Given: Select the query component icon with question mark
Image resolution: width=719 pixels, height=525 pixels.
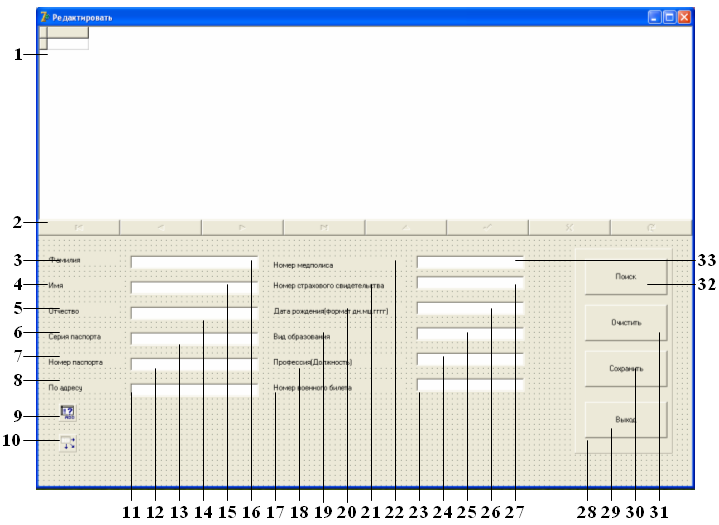Looking at the screenshot, I should click(68, 413).
